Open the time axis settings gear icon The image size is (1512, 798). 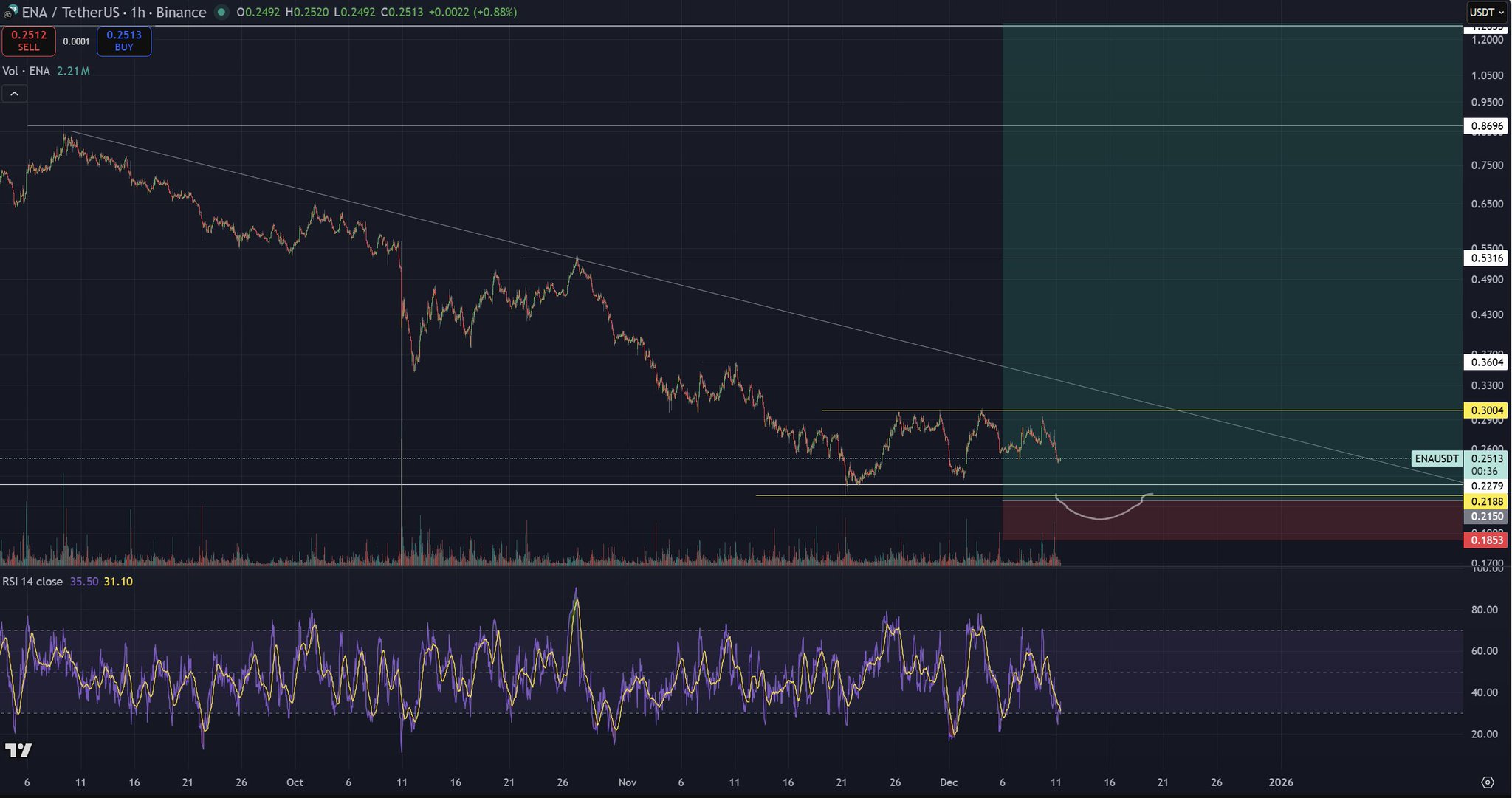pyautogui.click(x=1488, y=782)
